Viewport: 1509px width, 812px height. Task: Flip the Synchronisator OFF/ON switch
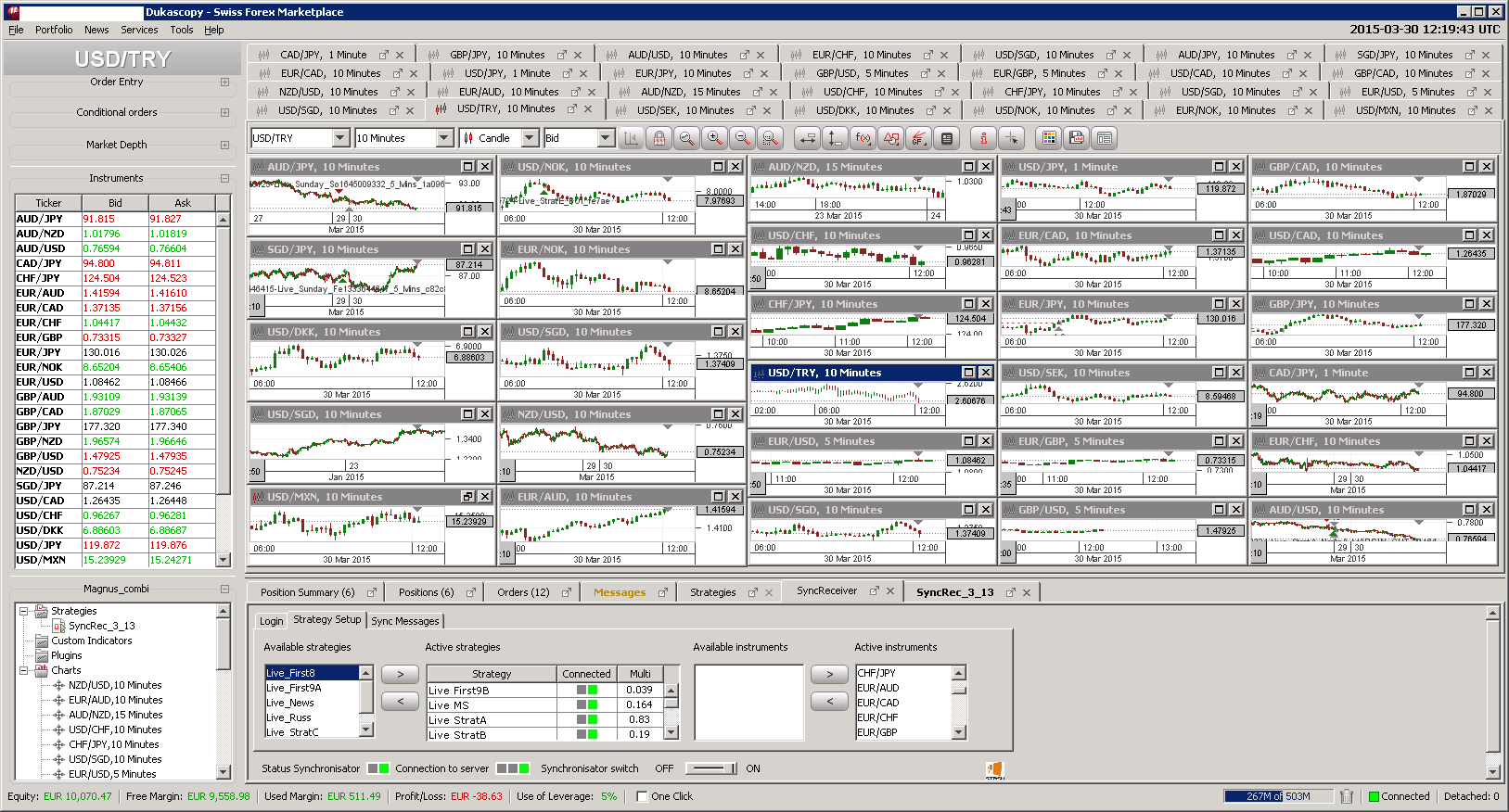point(710,768)
